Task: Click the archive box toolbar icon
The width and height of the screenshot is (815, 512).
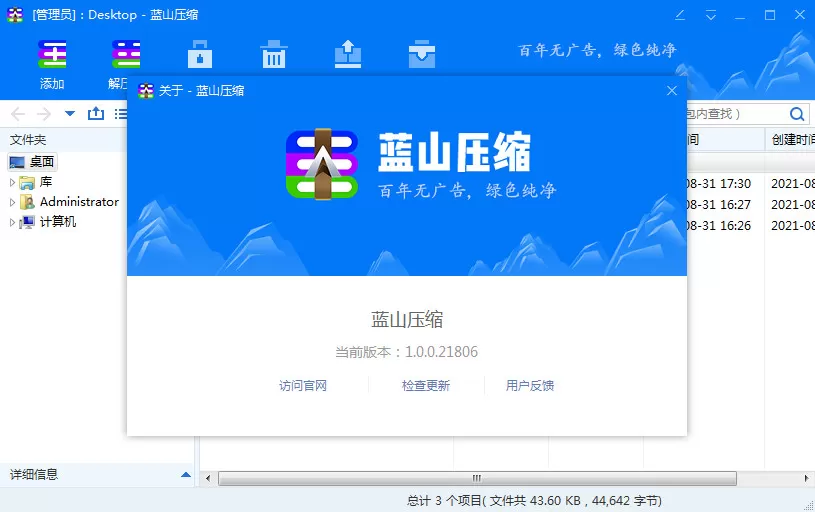Action: (x=422, y=54)
